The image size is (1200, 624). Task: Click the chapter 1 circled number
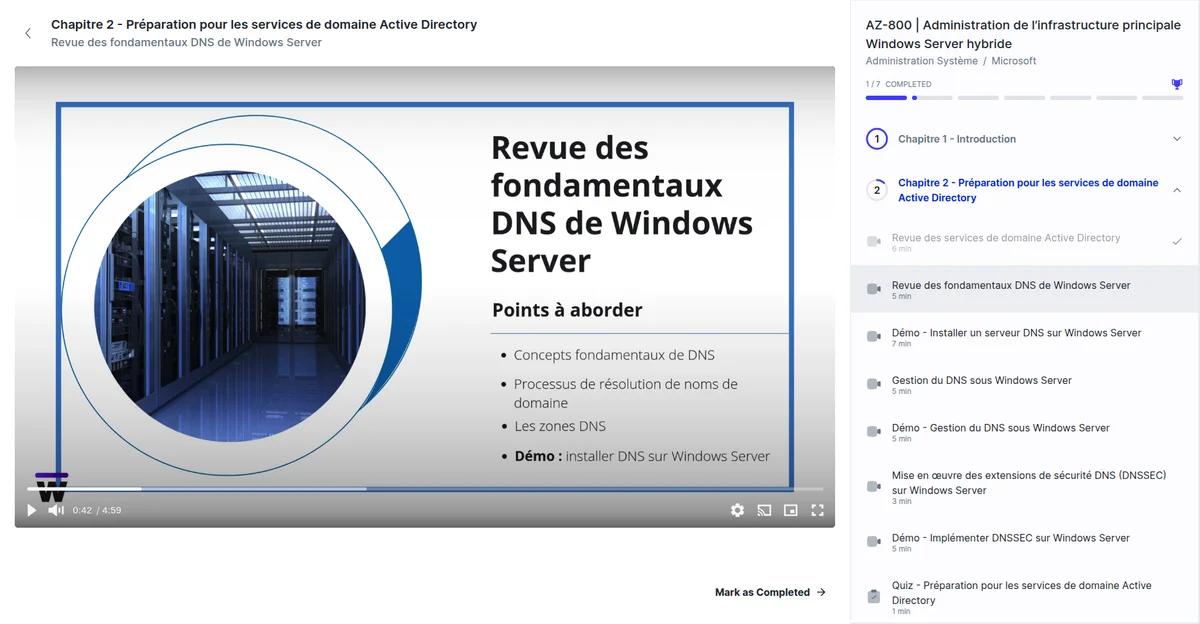877,139
